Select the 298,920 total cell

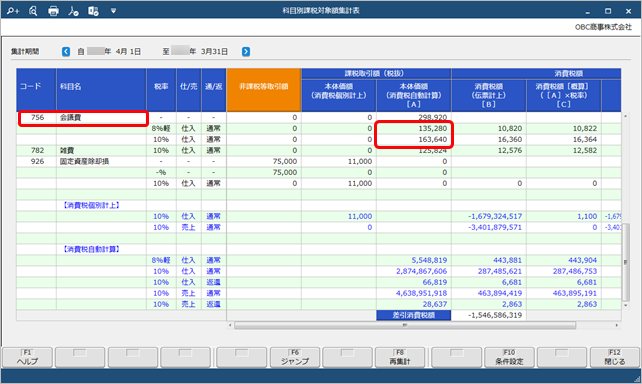[x=414, y=117]
